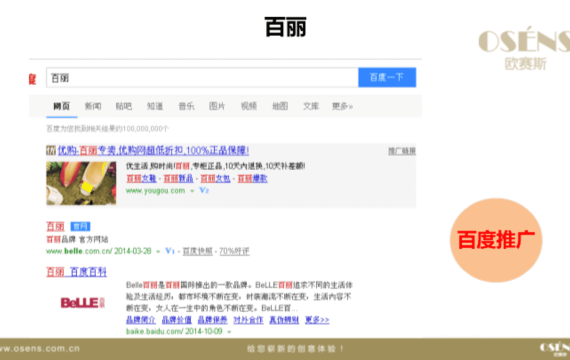Open the 70%好评 rating link
The width and height of the screenshot is (570, 360).
coord(234,251)
